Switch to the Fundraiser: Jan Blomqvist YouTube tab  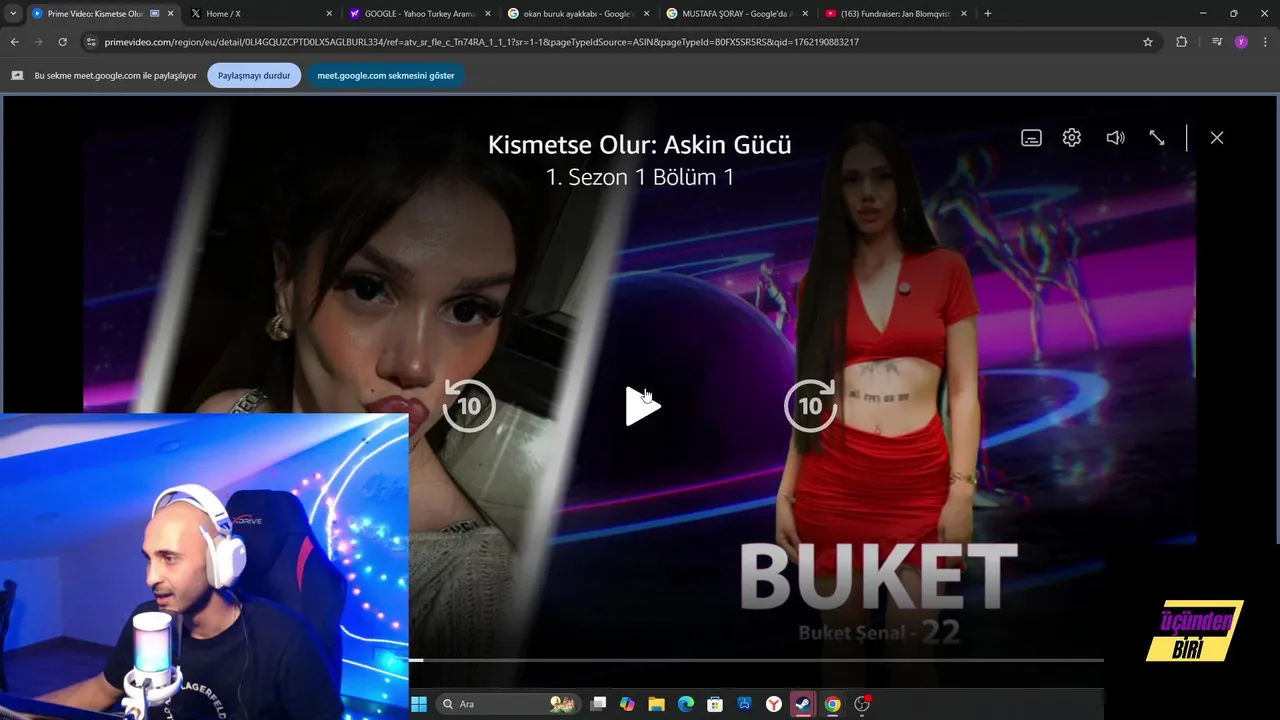pyautogui.click(x=895, y=14)
